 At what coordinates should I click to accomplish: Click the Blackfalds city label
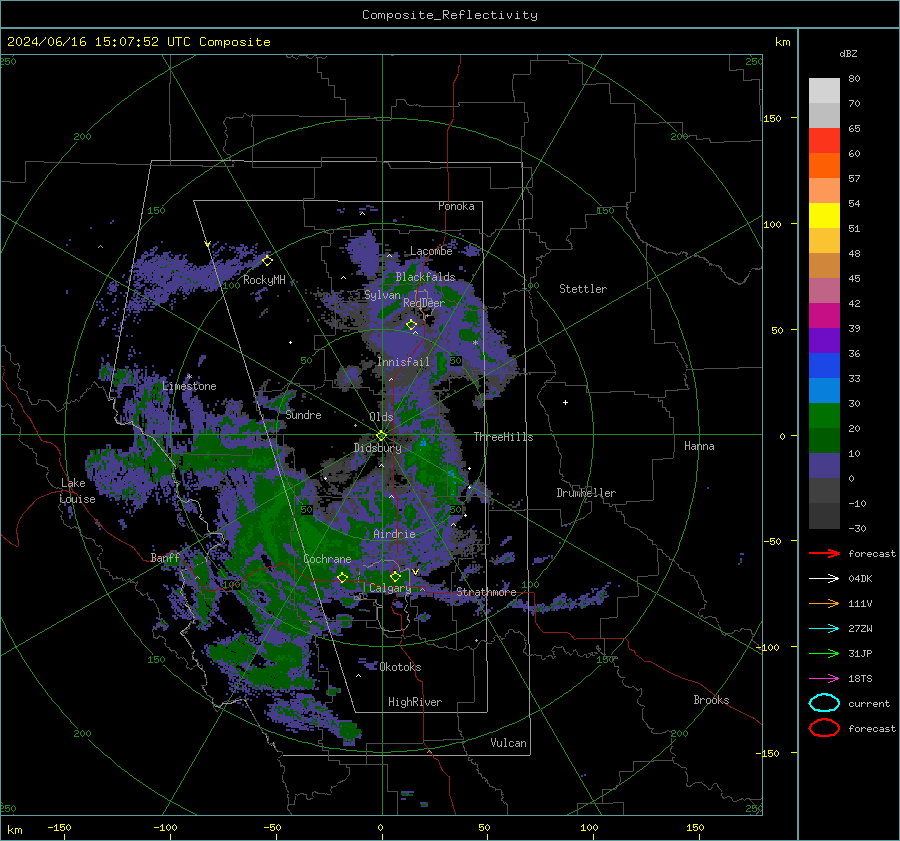click(x=425, y=277)
